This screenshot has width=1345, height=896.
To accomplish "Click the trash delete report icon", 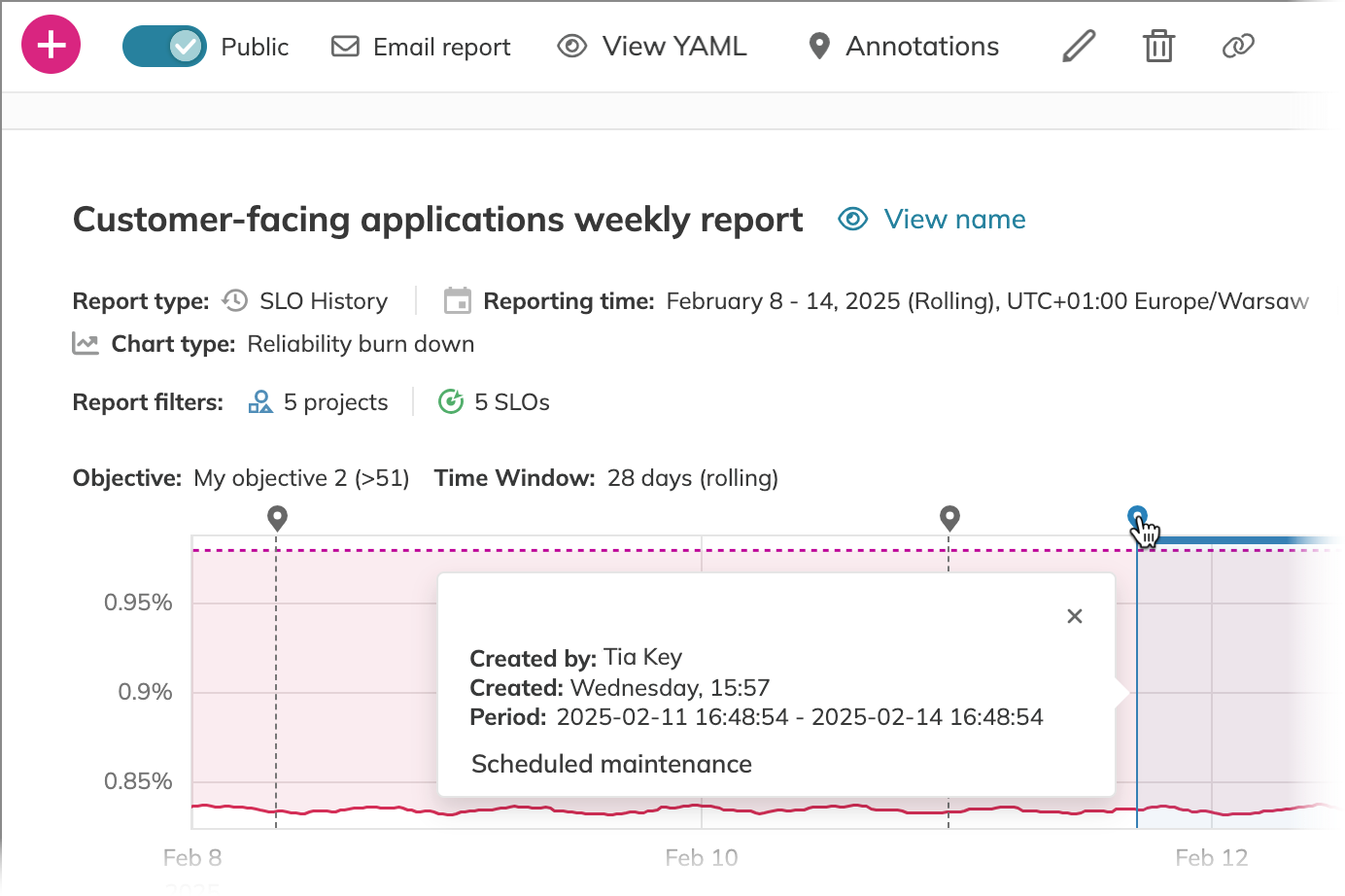I will coord(1158,46).
